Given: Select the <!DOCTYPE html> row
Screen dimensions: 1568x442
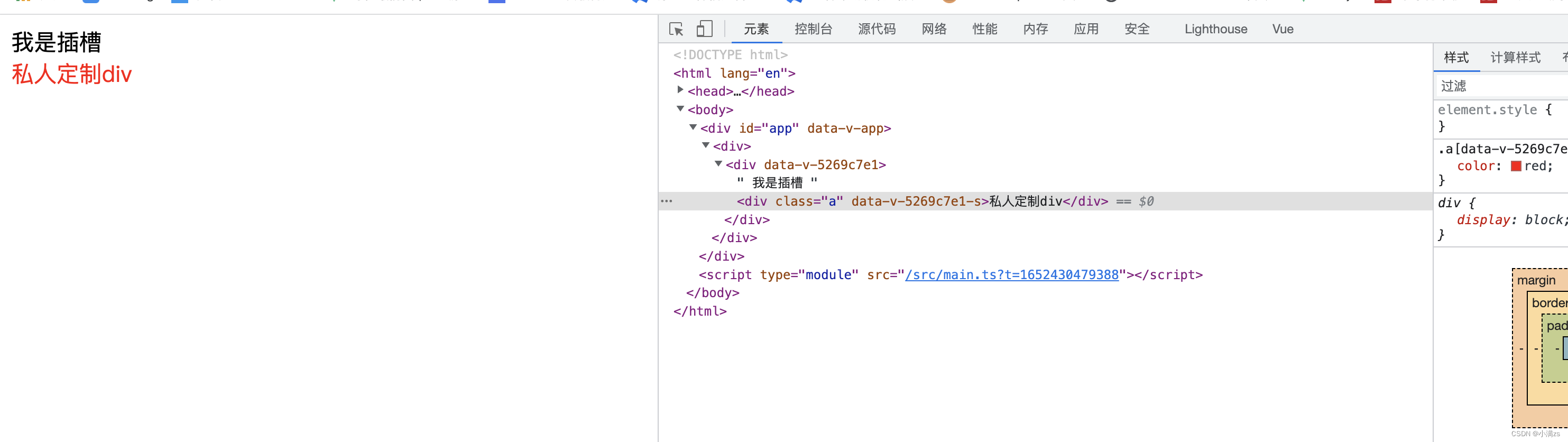Looking at the screenshot, I should [731, 55].
